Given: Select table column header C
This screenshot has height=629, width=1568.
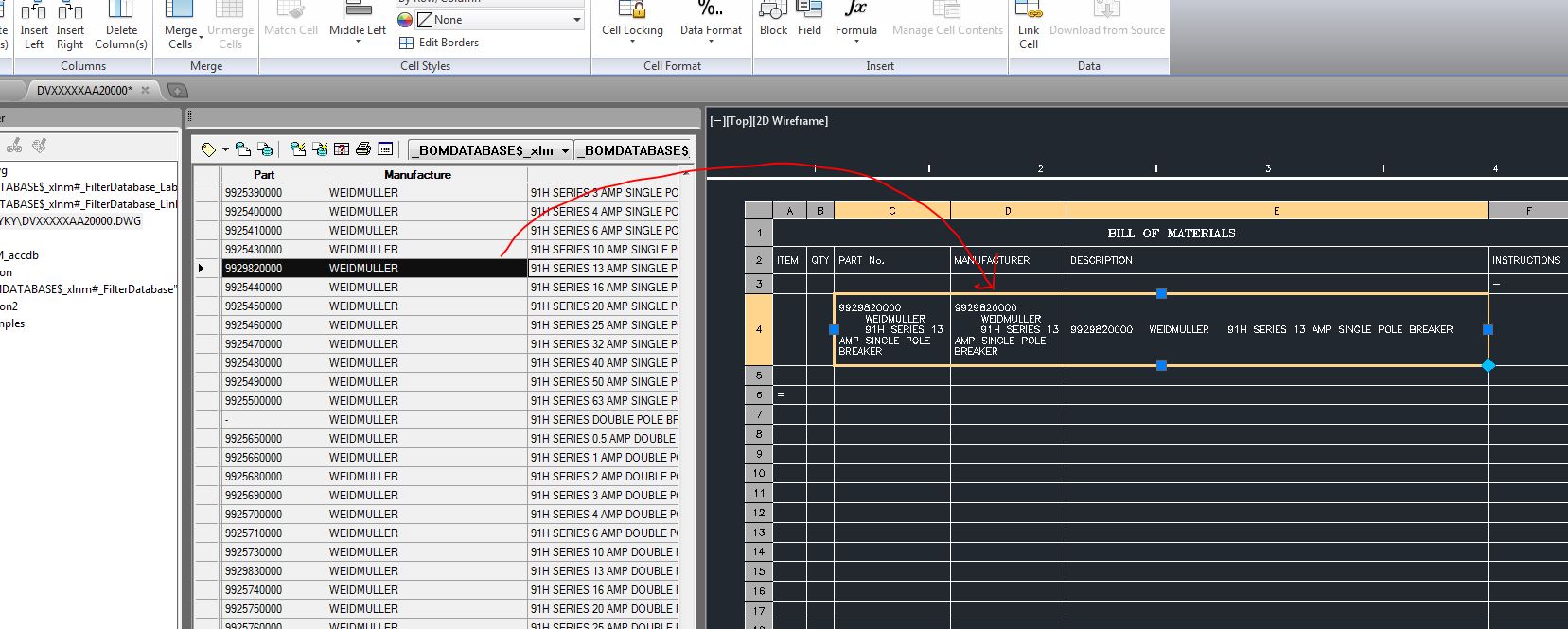Looking at the screenshot, I should tap(891, 211).
